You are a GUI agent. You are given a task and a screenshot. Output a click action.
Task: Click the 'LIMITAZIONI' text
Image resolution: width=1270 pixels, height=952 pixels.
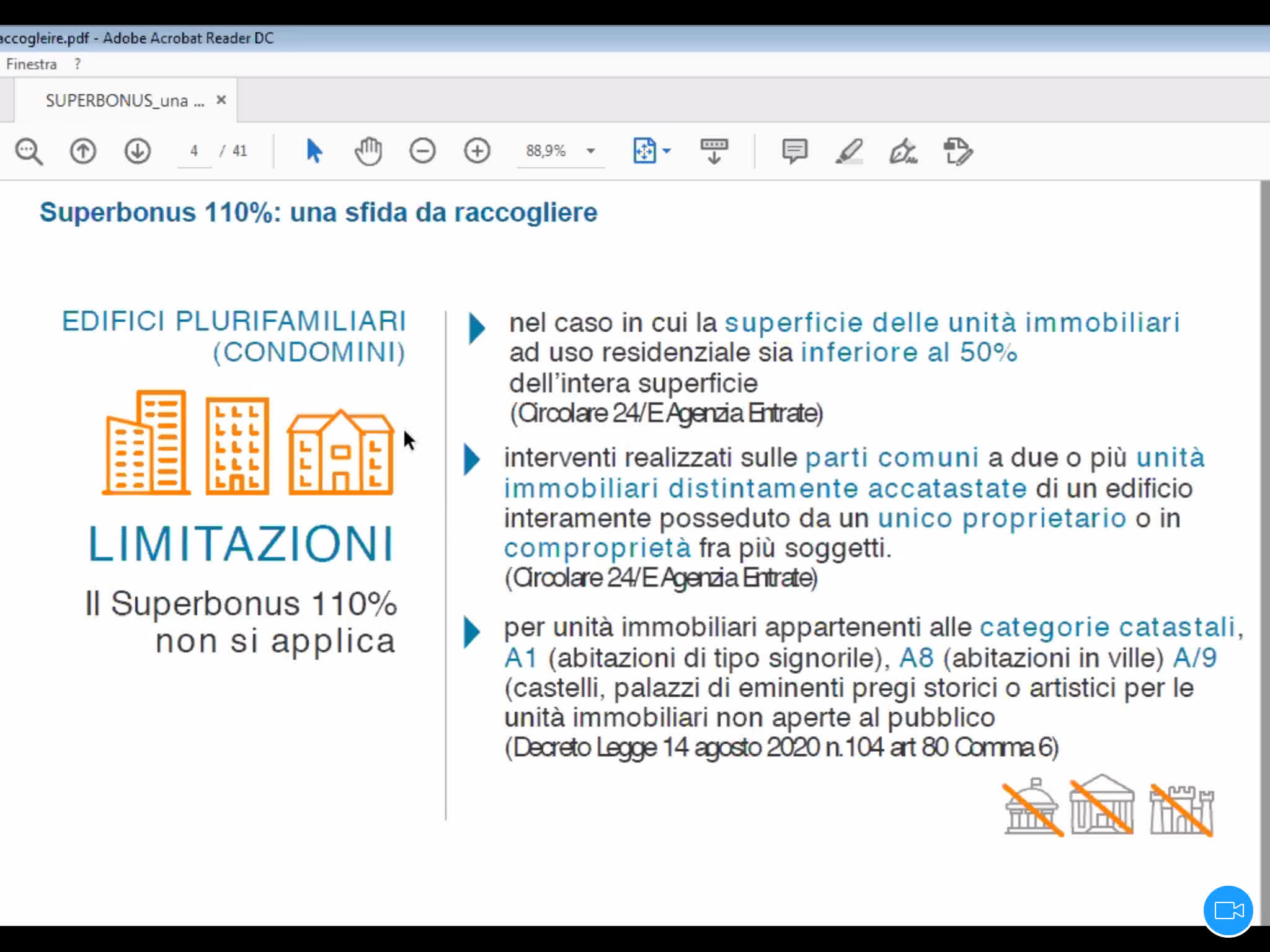pyautogui.click(x=241, y=544)
